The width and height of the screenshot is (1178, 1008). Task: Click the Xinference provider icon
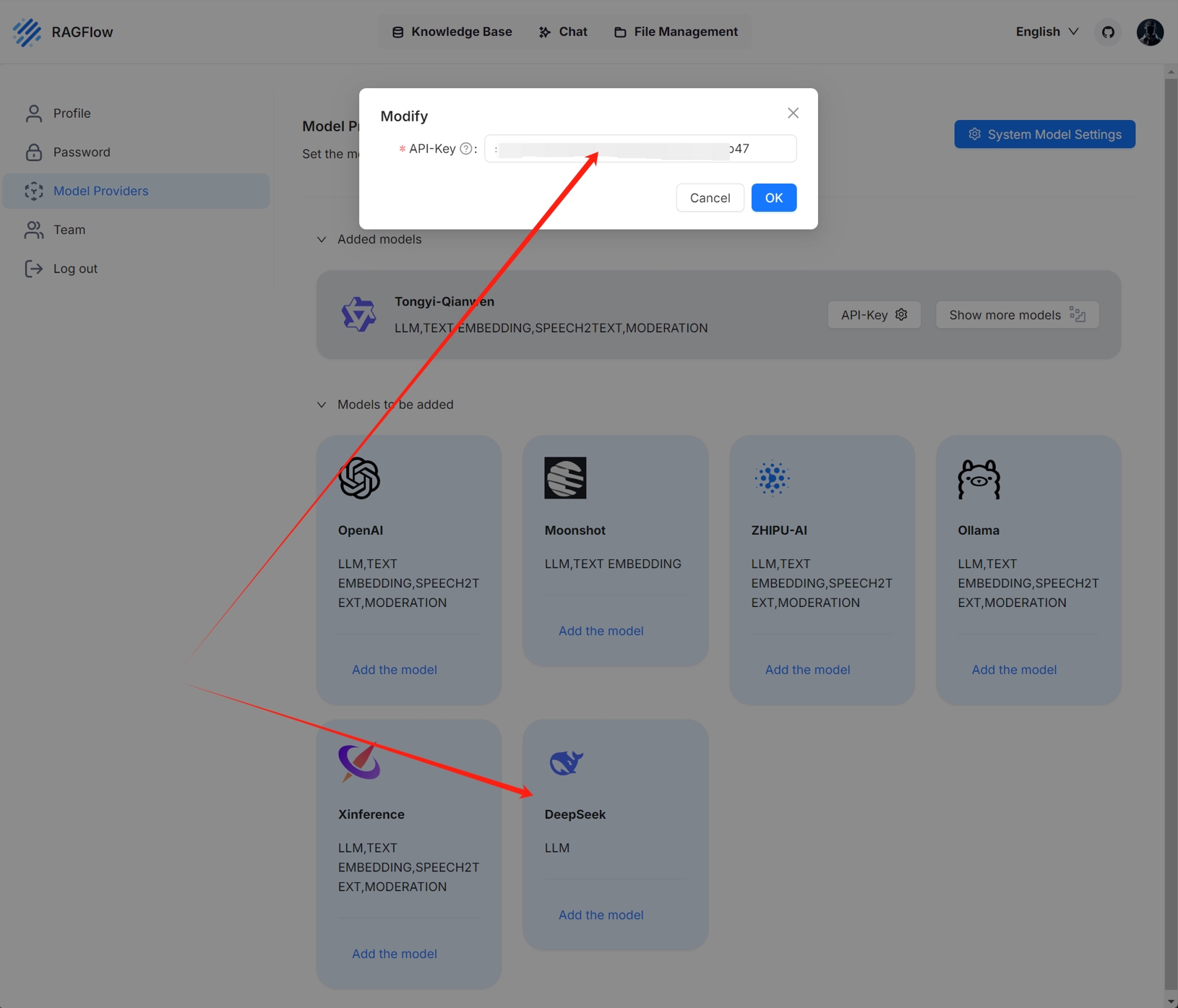pos(359,762)
